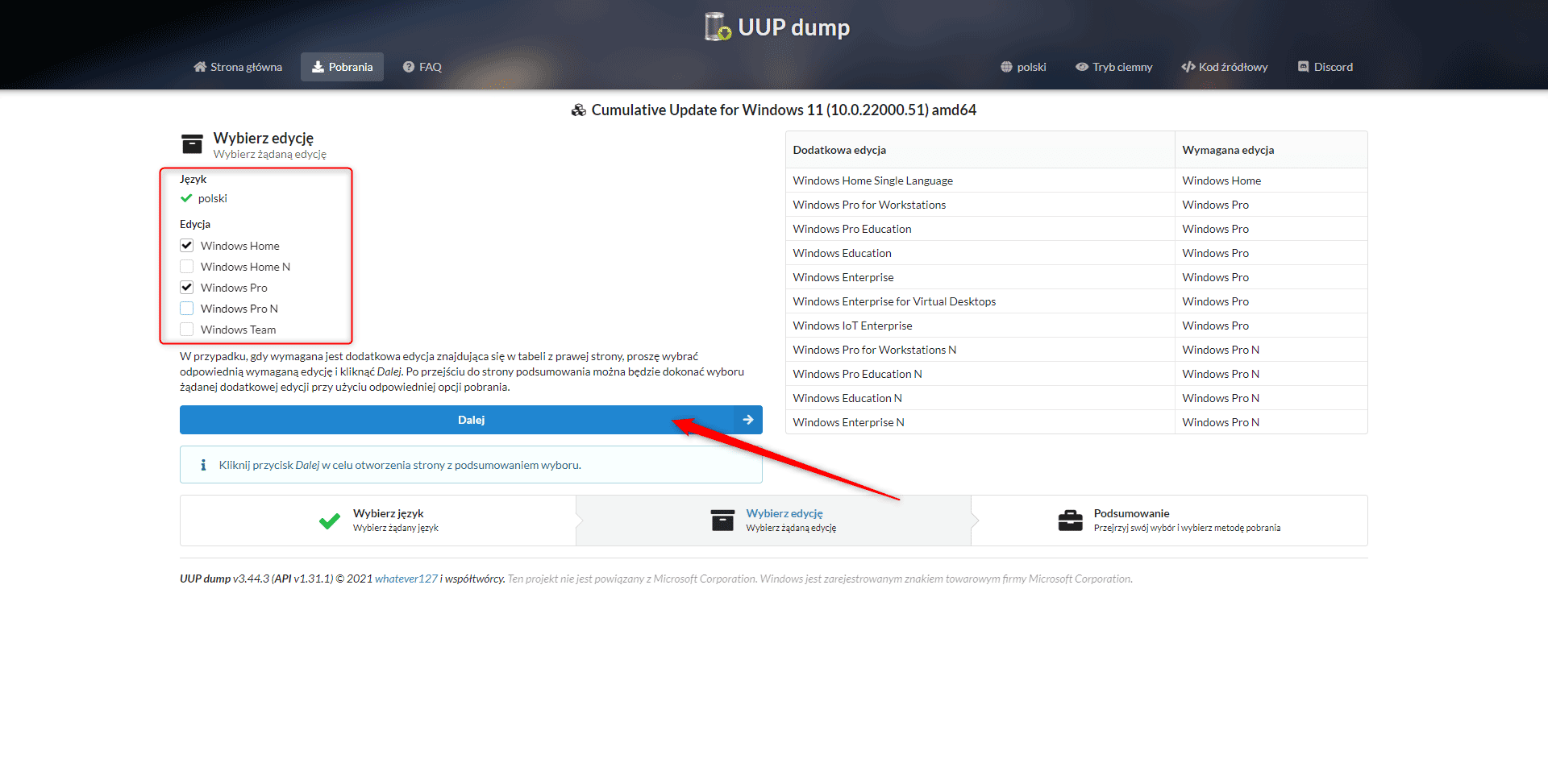Uncheck the Windows Home edition
The width and height of the screenshot is (1548, 784).
[x=187, y=246]
